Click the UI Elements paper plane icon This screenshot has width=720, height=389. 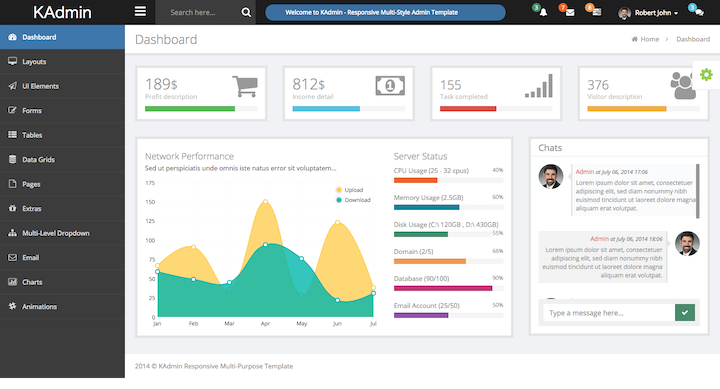12,86
